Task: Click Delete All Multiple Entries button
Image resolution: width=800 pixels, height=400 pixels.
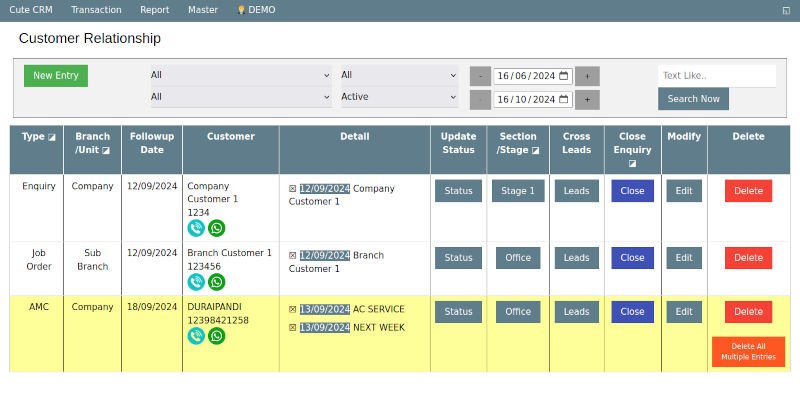Action: point(748,352)
